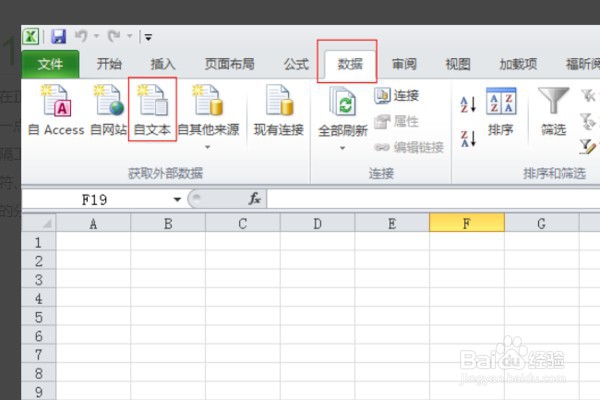Open the 排序 sort dialog
600x400 pixels.
coord(501,112)
